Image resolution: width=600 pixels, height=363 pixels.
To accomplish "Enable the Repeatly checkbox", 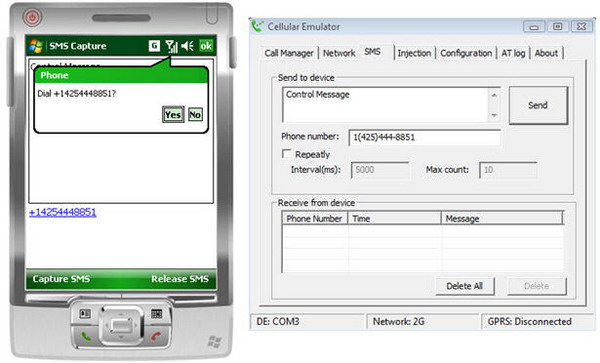I will click(x=286, y=153).
